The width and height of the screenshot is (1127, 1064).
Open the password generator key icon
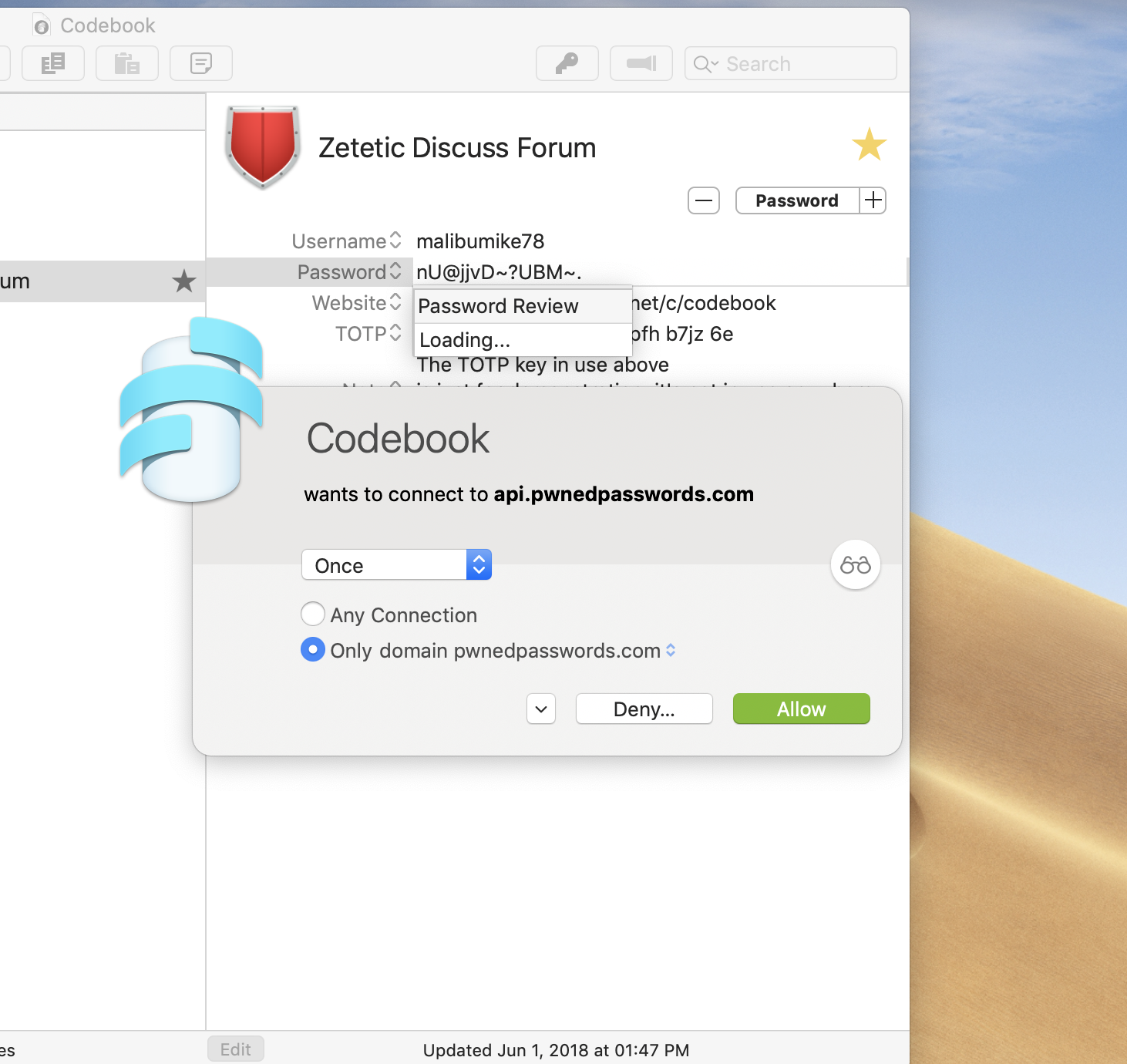click(567, 63)
